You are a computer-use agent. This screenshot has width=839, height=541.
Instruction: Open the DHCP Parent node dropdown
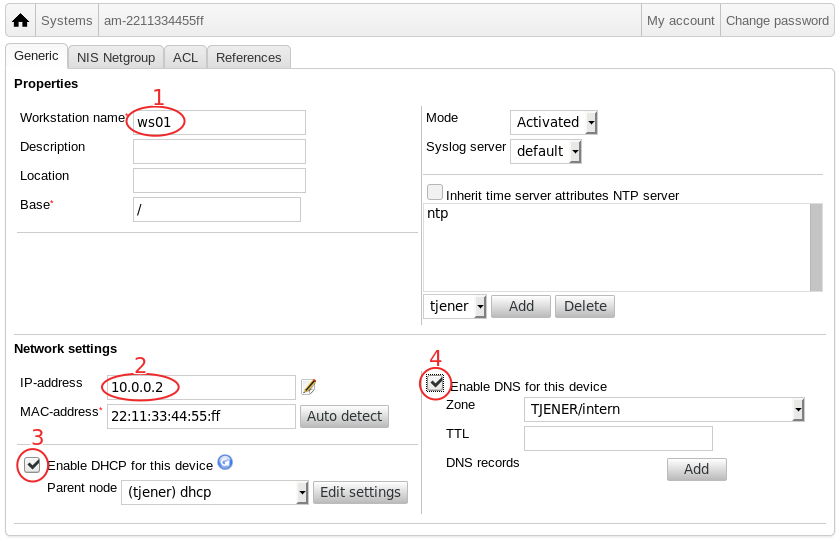[214, 492]
